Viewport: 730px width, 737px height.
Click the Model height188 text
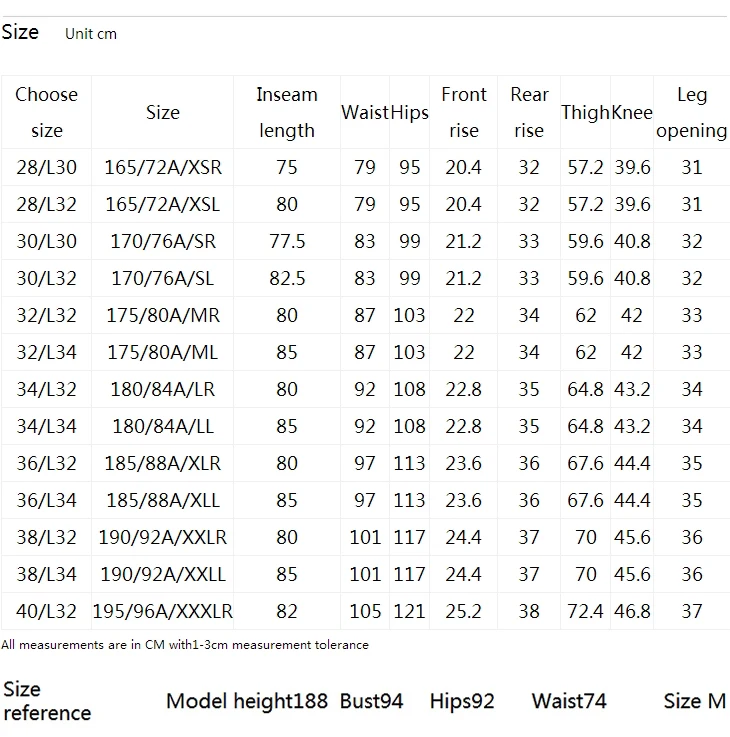tap(247, 701)
